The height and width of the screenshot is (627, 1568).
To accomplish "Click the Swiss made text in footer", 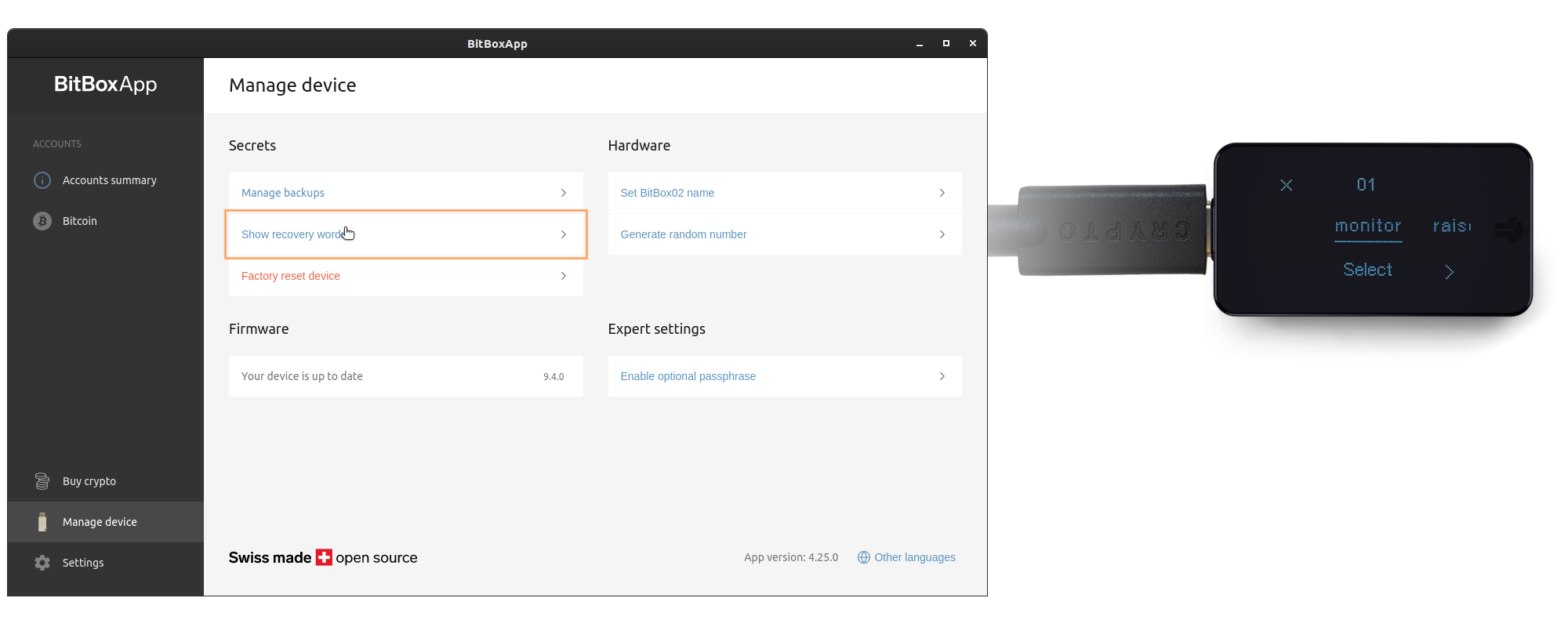I will click(x=270, y=557).
